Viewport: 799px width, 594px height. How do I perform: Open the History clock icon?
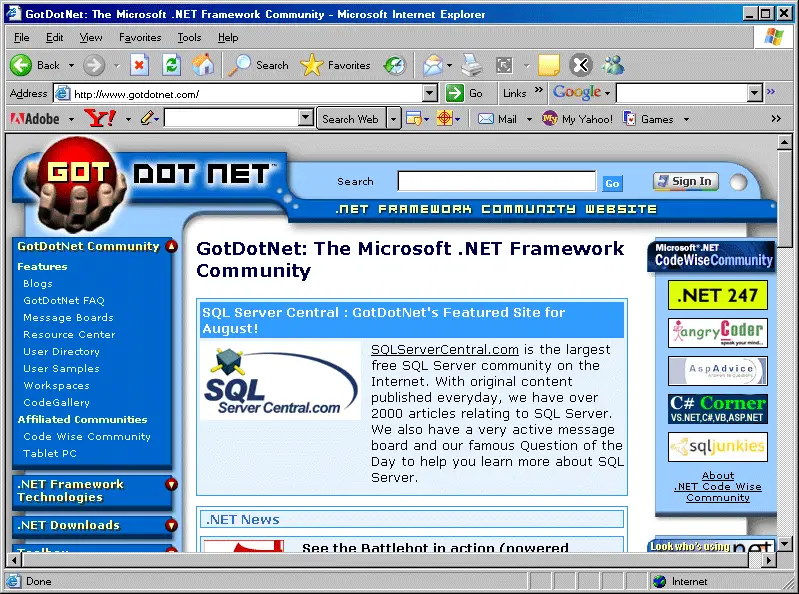tap(395, 65)
